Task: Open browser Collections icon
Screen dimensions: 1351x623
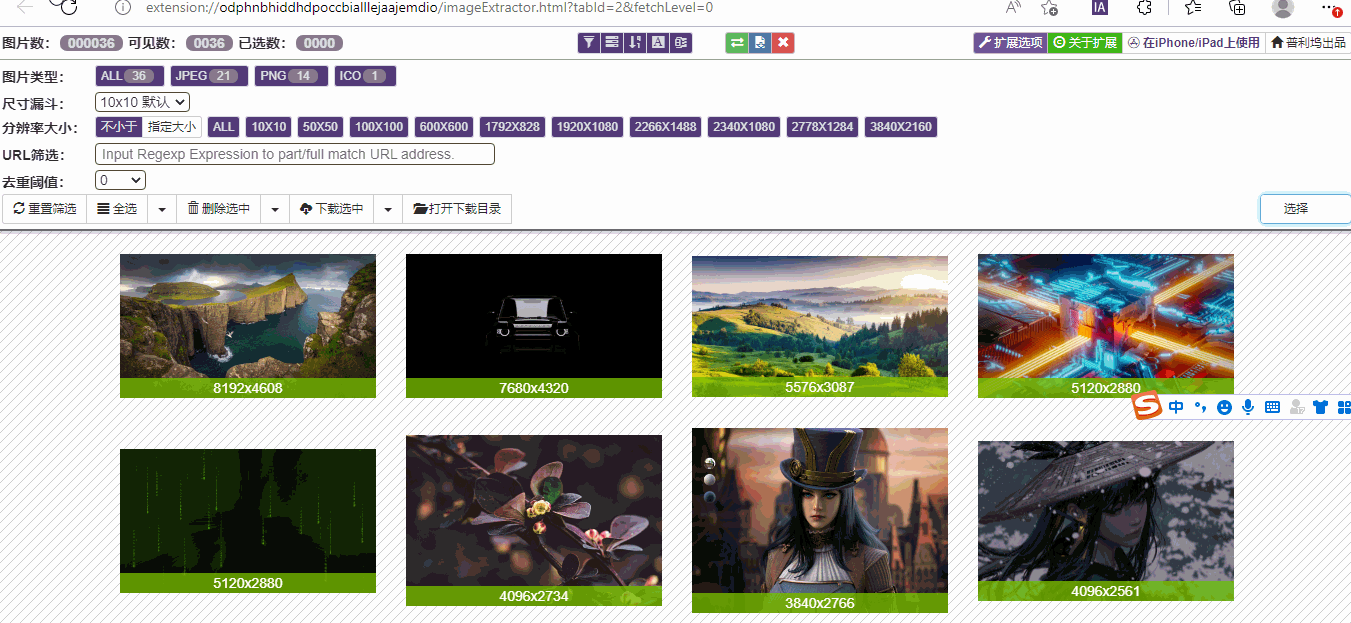Action: (1238, 7)
